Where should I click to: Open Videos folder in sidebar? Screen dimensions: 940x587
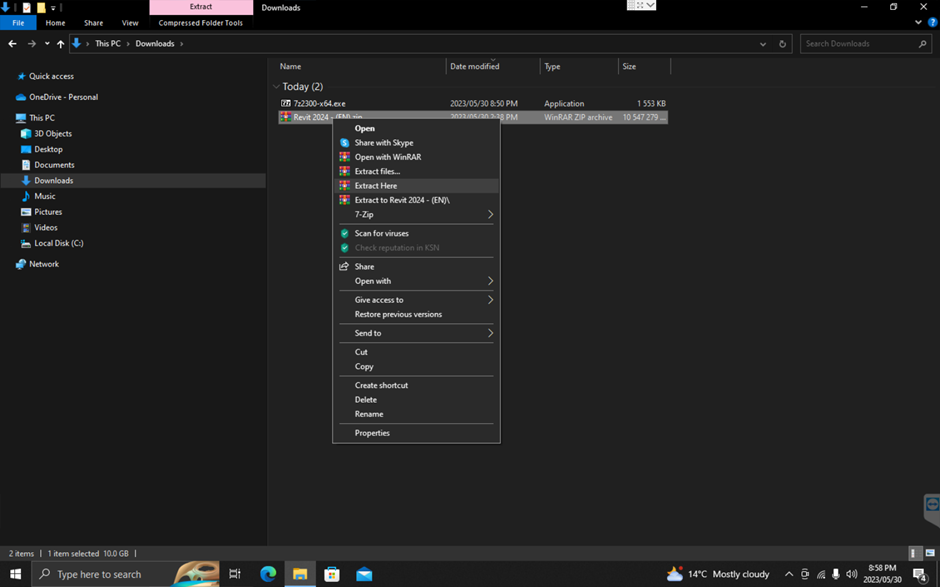click(46, 227)
